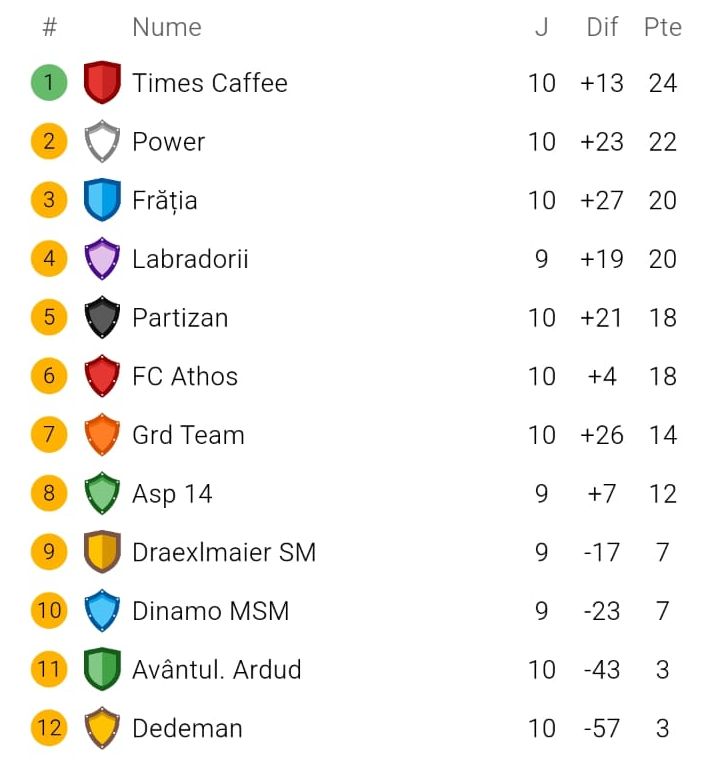This screenshot has height=774, width=716.
Task: Click the purple Labradorii shield badge
Action: pos(102,259)
